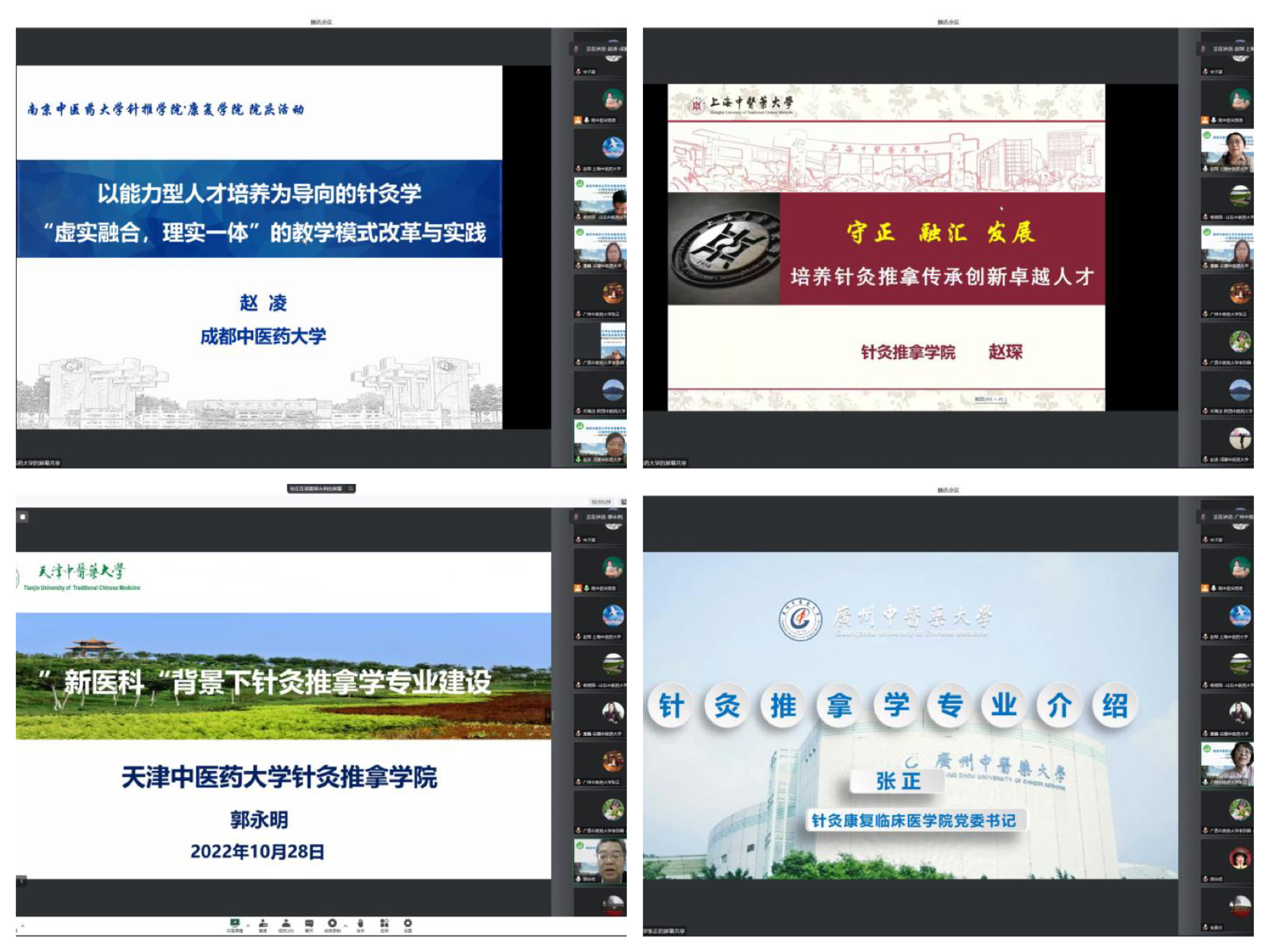This screenshot has width=1270, height=952.
Task: Click the left-arrow expander below the Tianjin slide
Action: (x=21, y=881)
